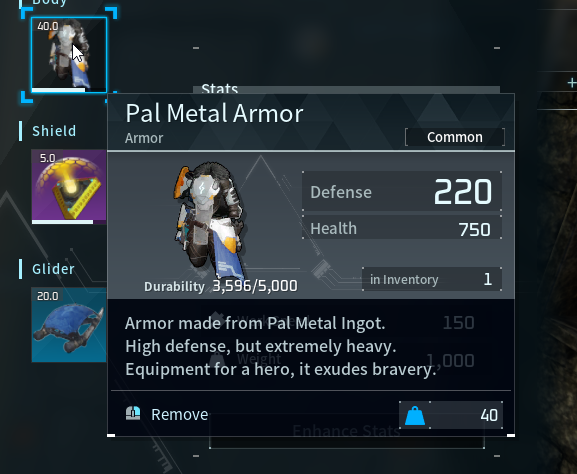Click the in Inventory count field
This screenshot has height=474, width=577.
click(432, 279)
